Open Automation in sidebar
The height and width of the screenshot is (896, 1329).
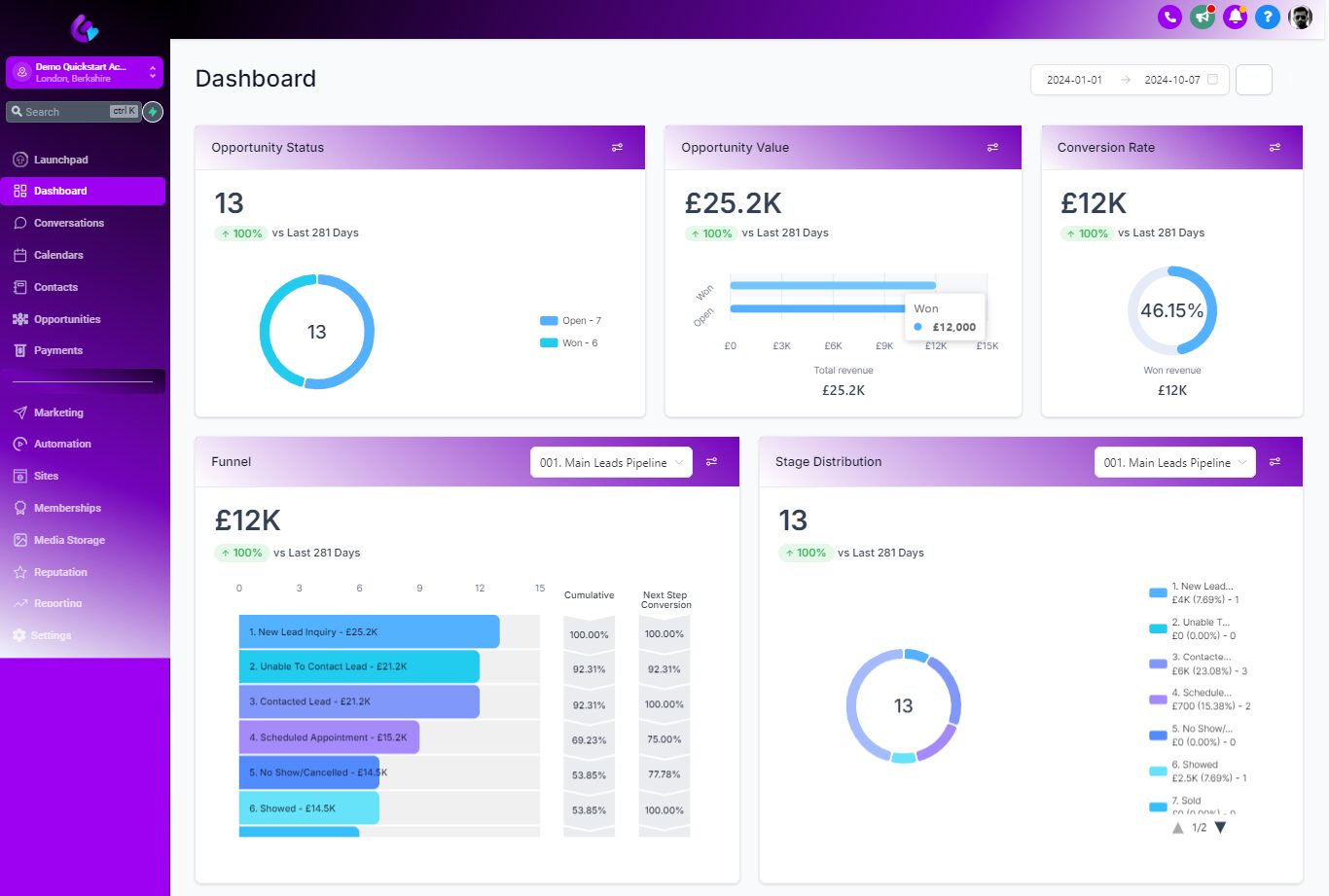[62, 444]
